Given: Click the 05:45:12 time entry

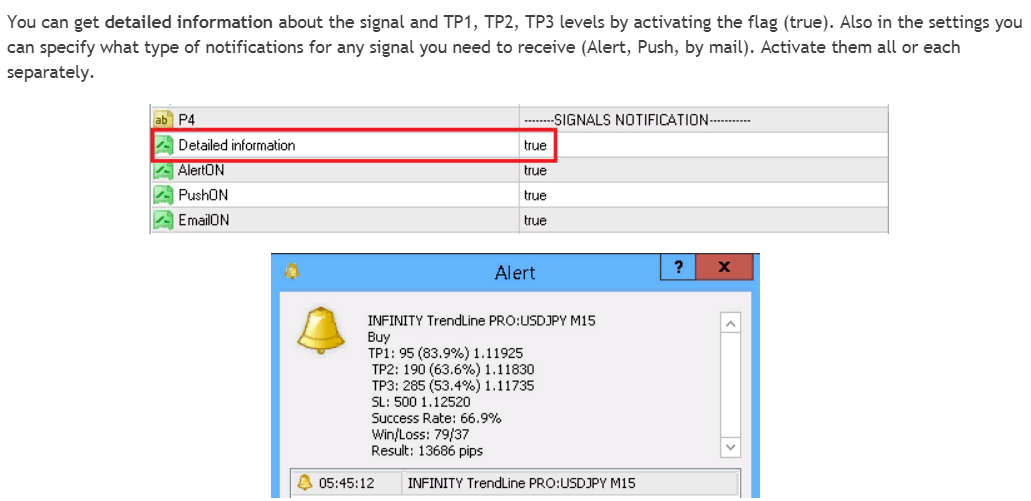Looking at the screenshot, I should [347, 483].
